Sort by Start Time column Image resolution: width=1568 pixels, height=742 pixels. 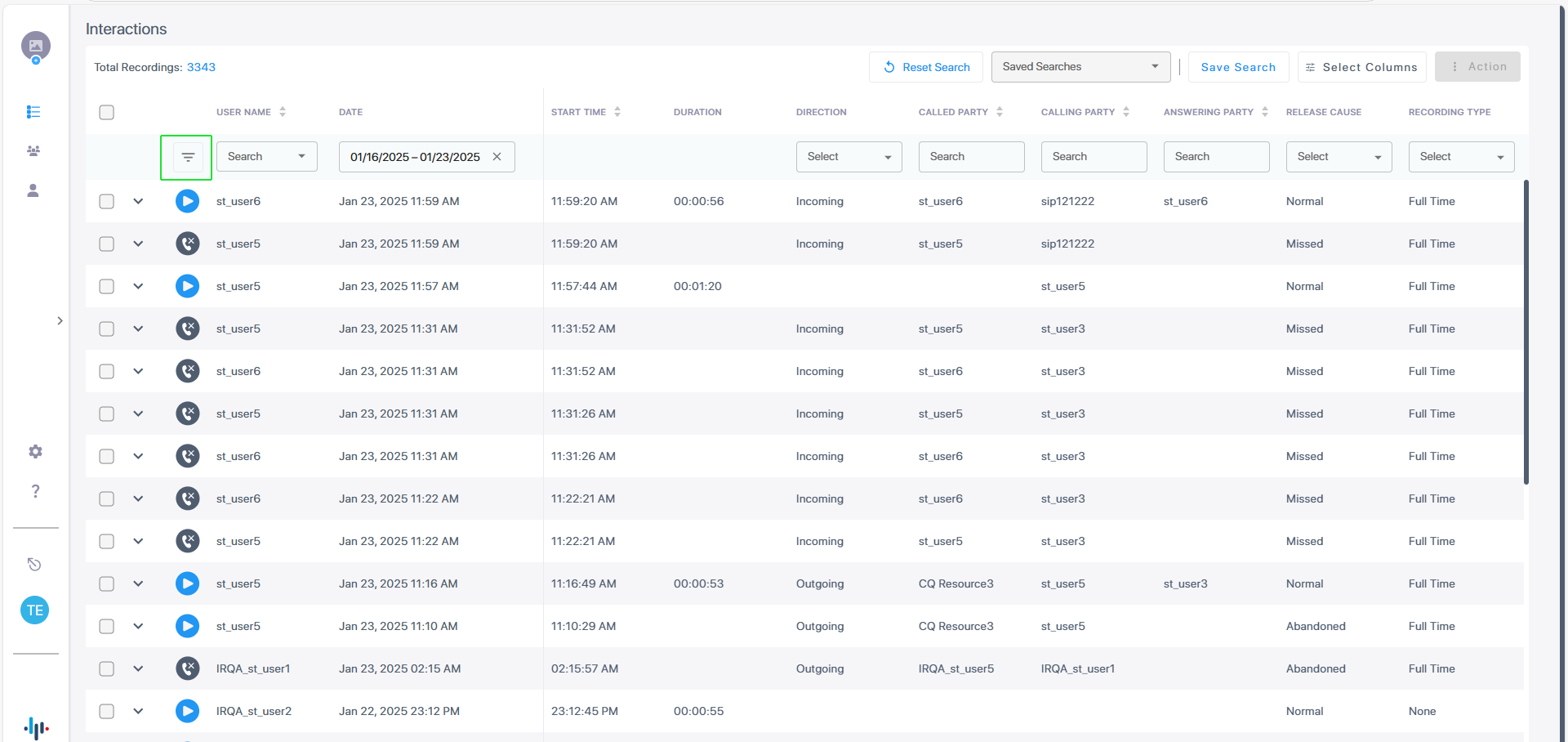(x=617, y=112)
